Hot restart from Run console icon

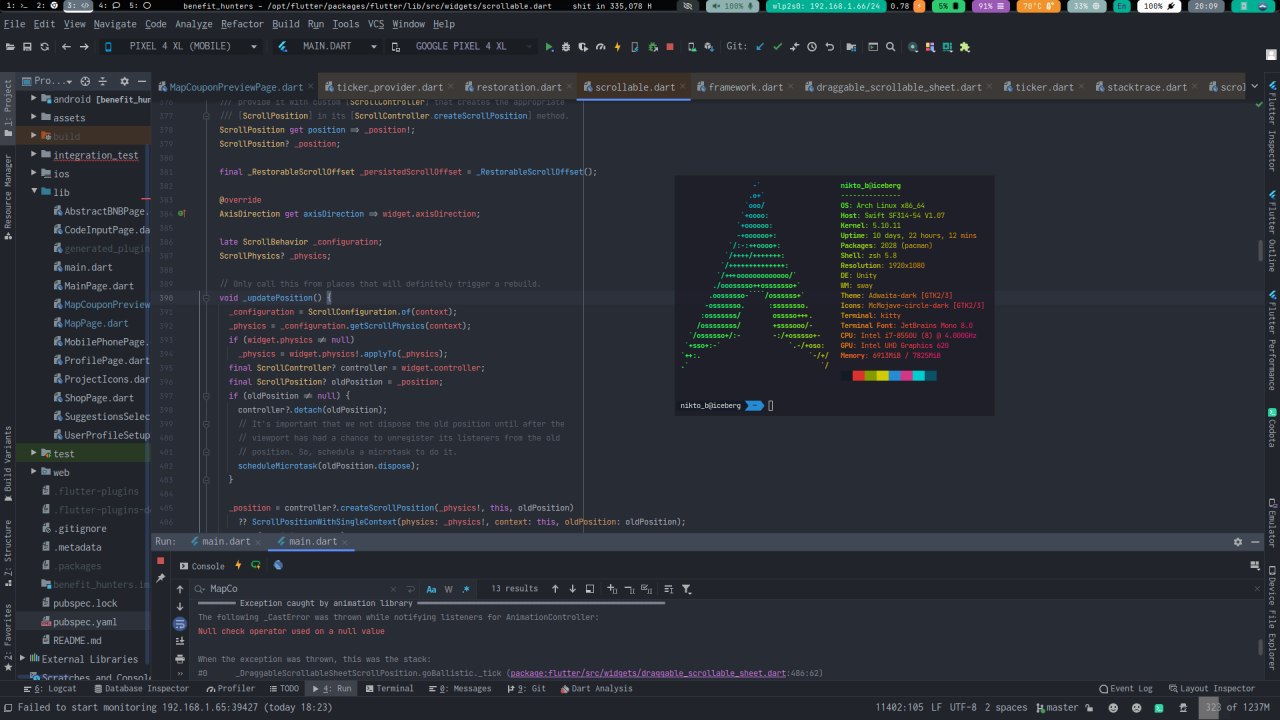coord(257,565)
